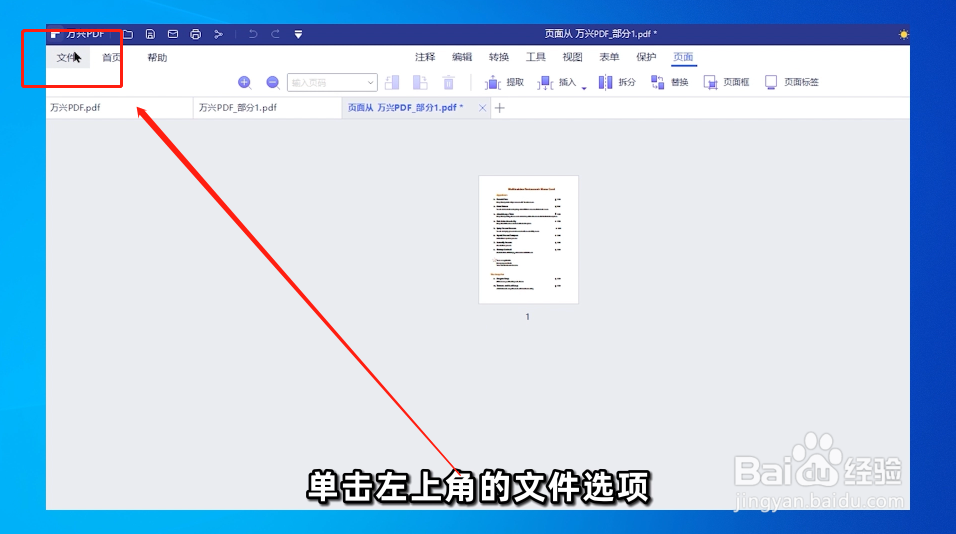
Task: Click the undo arrow icon
Action: [x=252, y=34]
